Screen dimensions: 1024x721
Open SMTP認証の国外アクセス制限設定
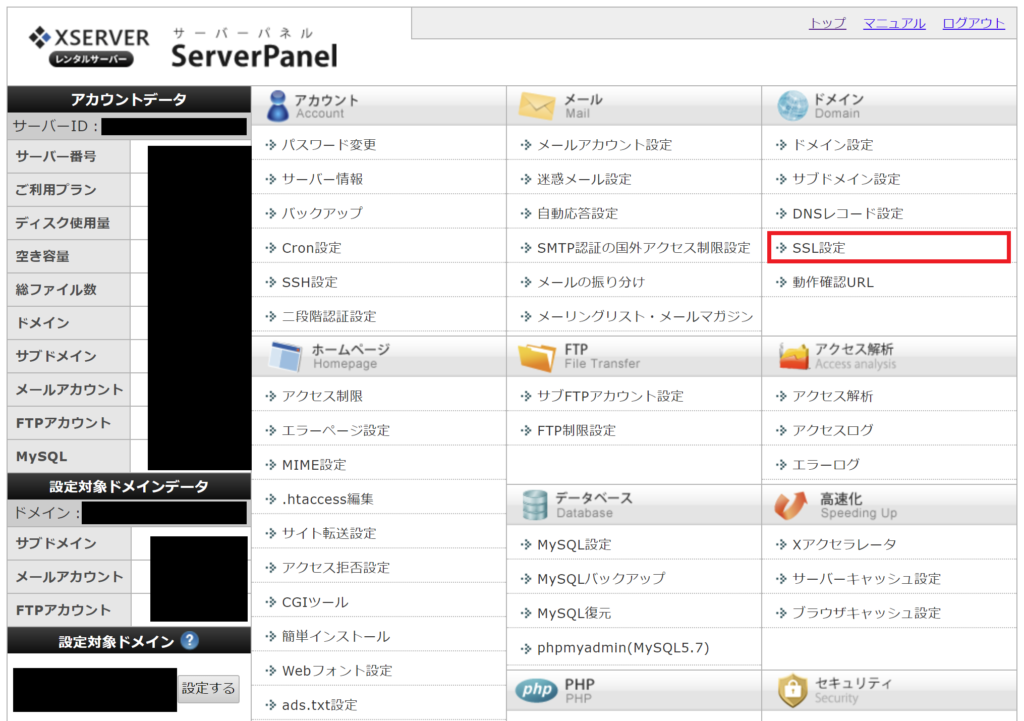point(643,248)
